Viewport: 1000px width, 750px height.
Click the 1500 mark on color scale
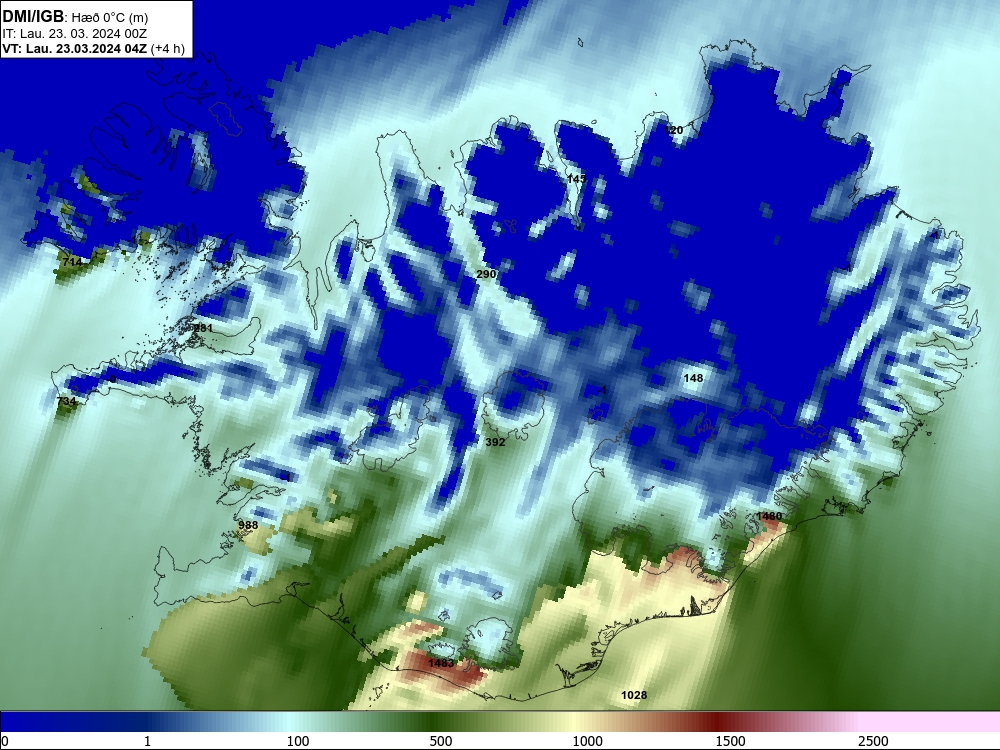point(730,741)
